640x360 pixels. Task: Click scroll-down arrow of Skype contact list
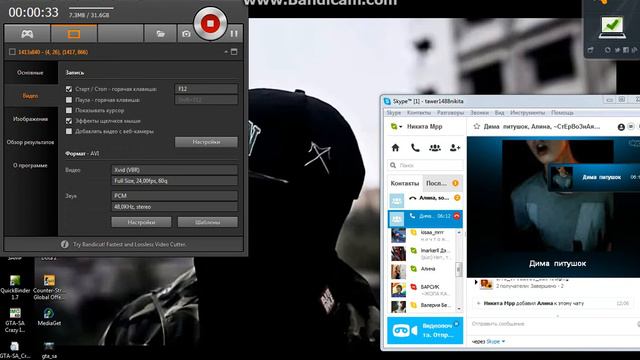click(459, 309)
